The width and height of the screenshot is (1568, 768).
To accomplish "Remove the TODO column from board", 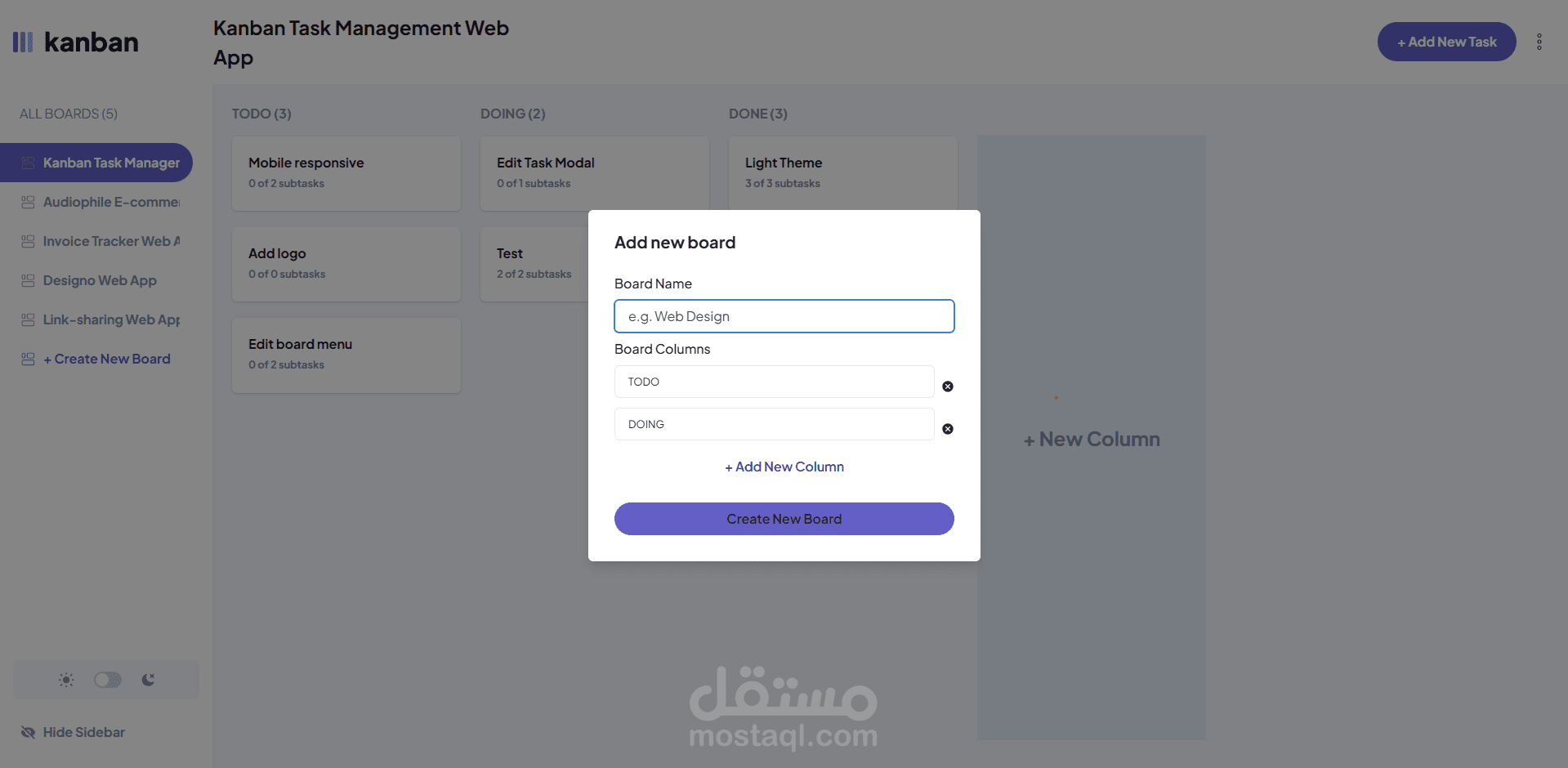I will tap(948, 386).
